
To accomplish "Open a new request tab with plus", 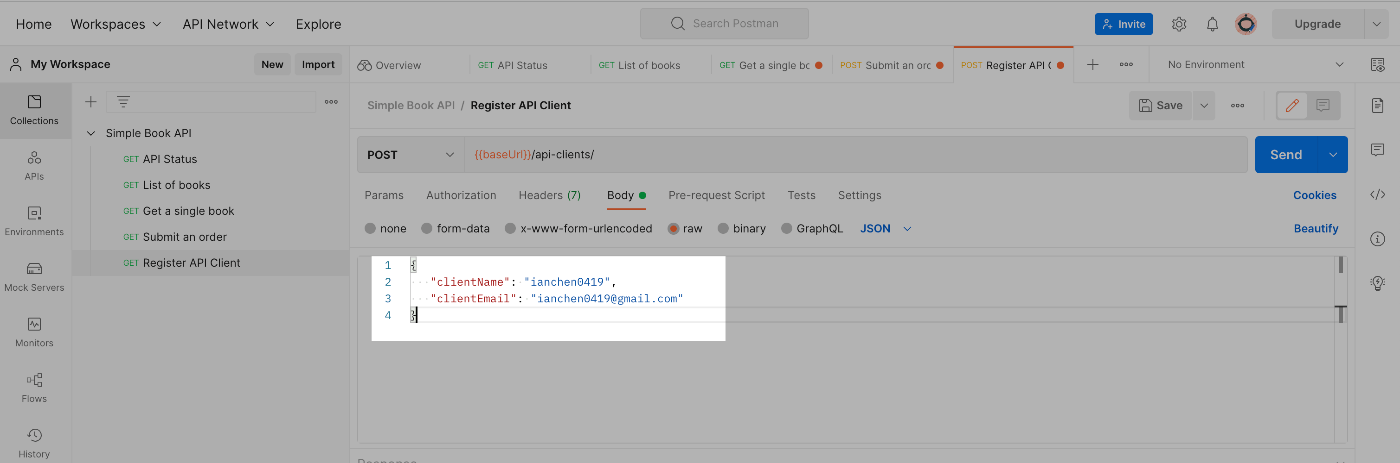I will point(1093,64).
